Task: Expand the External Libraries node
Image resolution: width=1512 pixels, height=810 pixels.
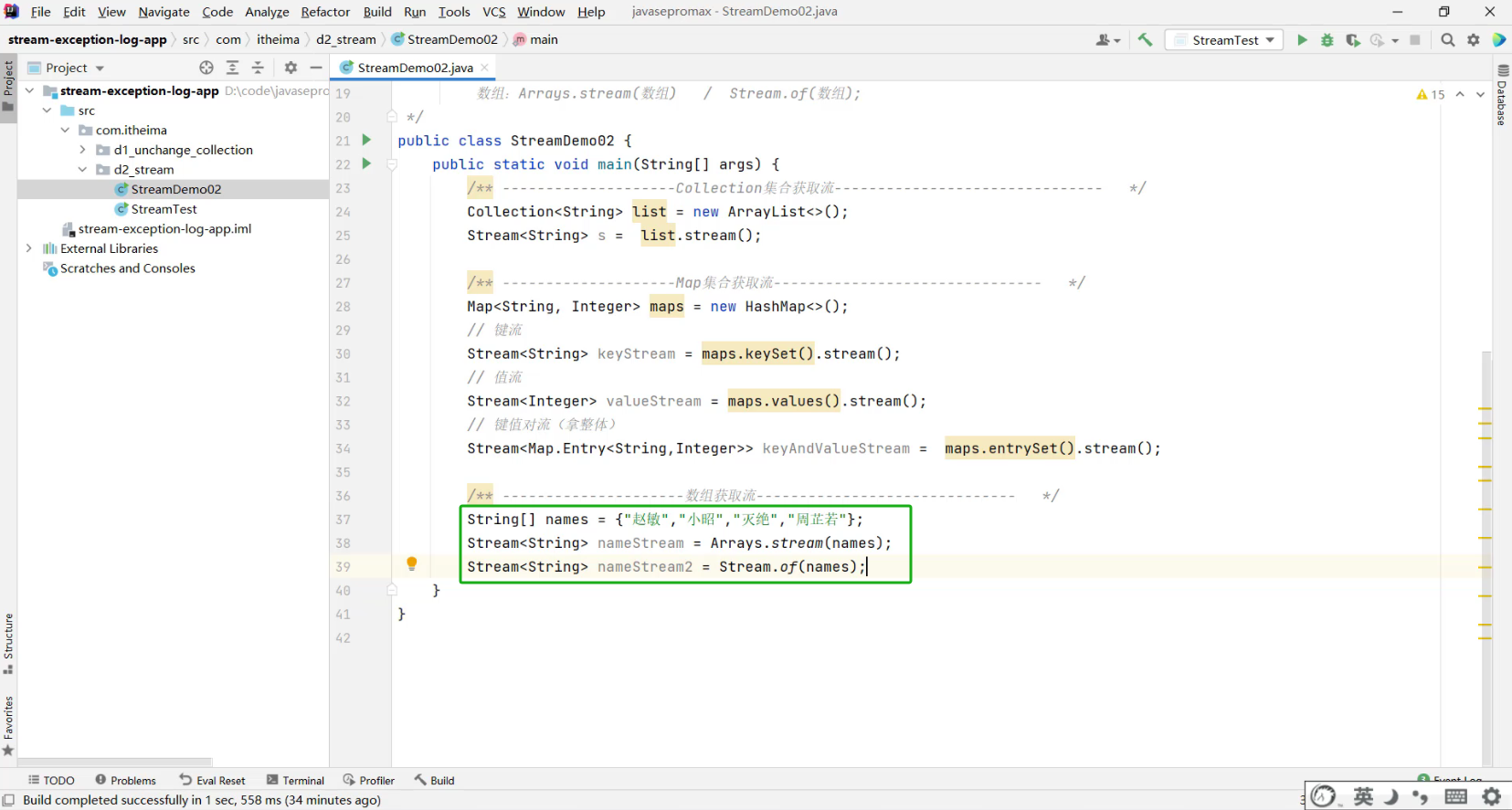Action: pyautogui.click(x=30, y=248)
